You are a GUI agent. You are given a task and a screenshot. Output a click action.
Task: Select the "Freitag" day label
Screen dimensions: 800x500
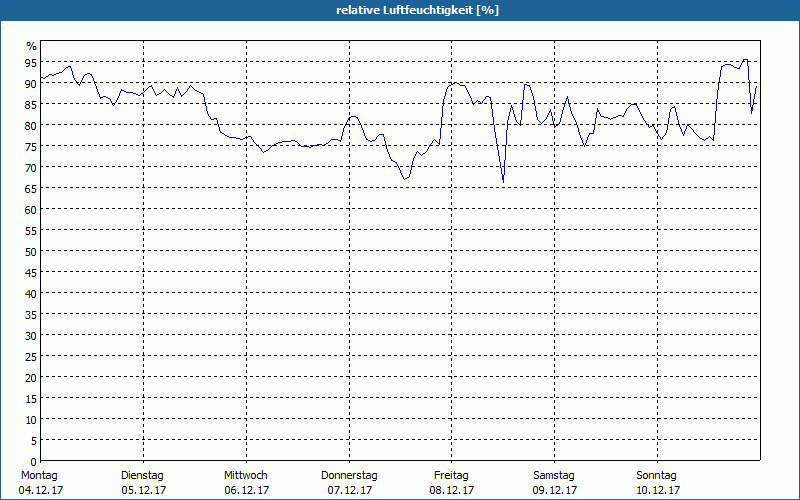451,475
